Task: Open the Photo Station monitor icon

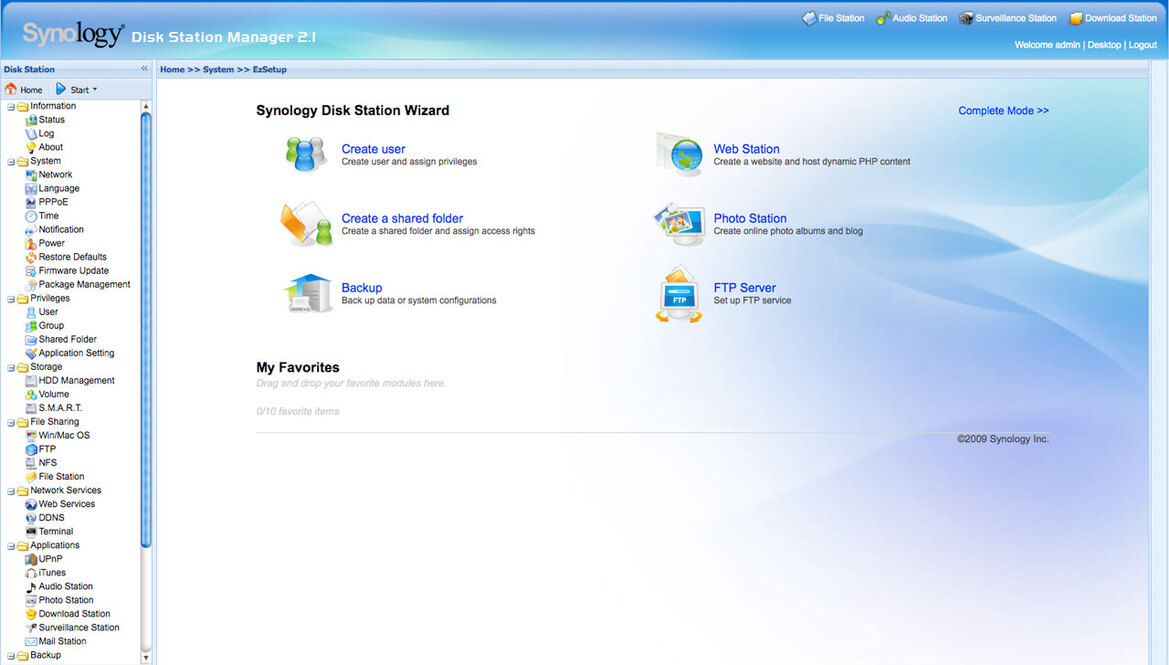Action: (x=679, y=224)
